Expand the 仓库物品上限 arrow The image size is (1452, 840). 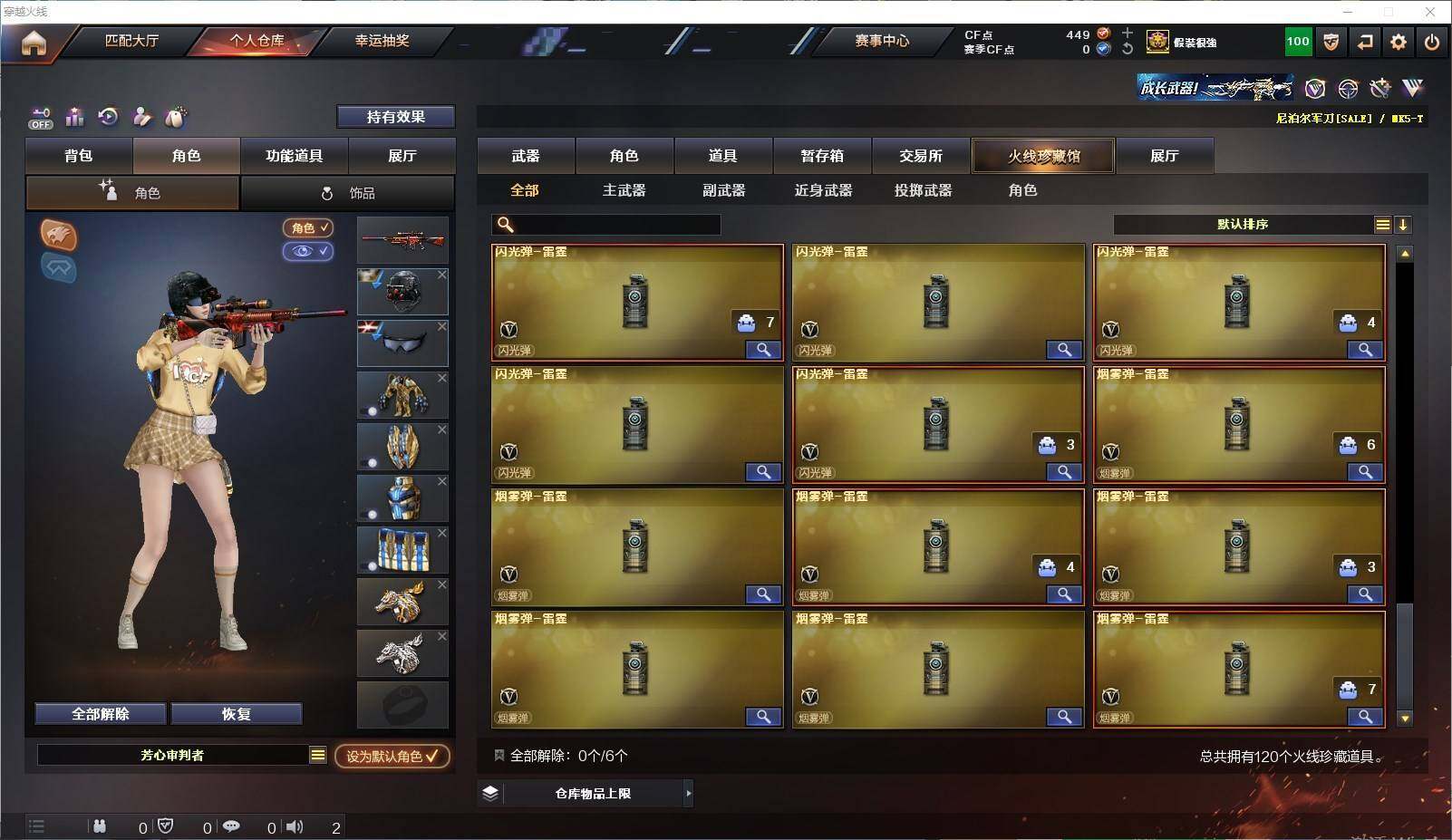pyautogui.click(x=689, y=793)
